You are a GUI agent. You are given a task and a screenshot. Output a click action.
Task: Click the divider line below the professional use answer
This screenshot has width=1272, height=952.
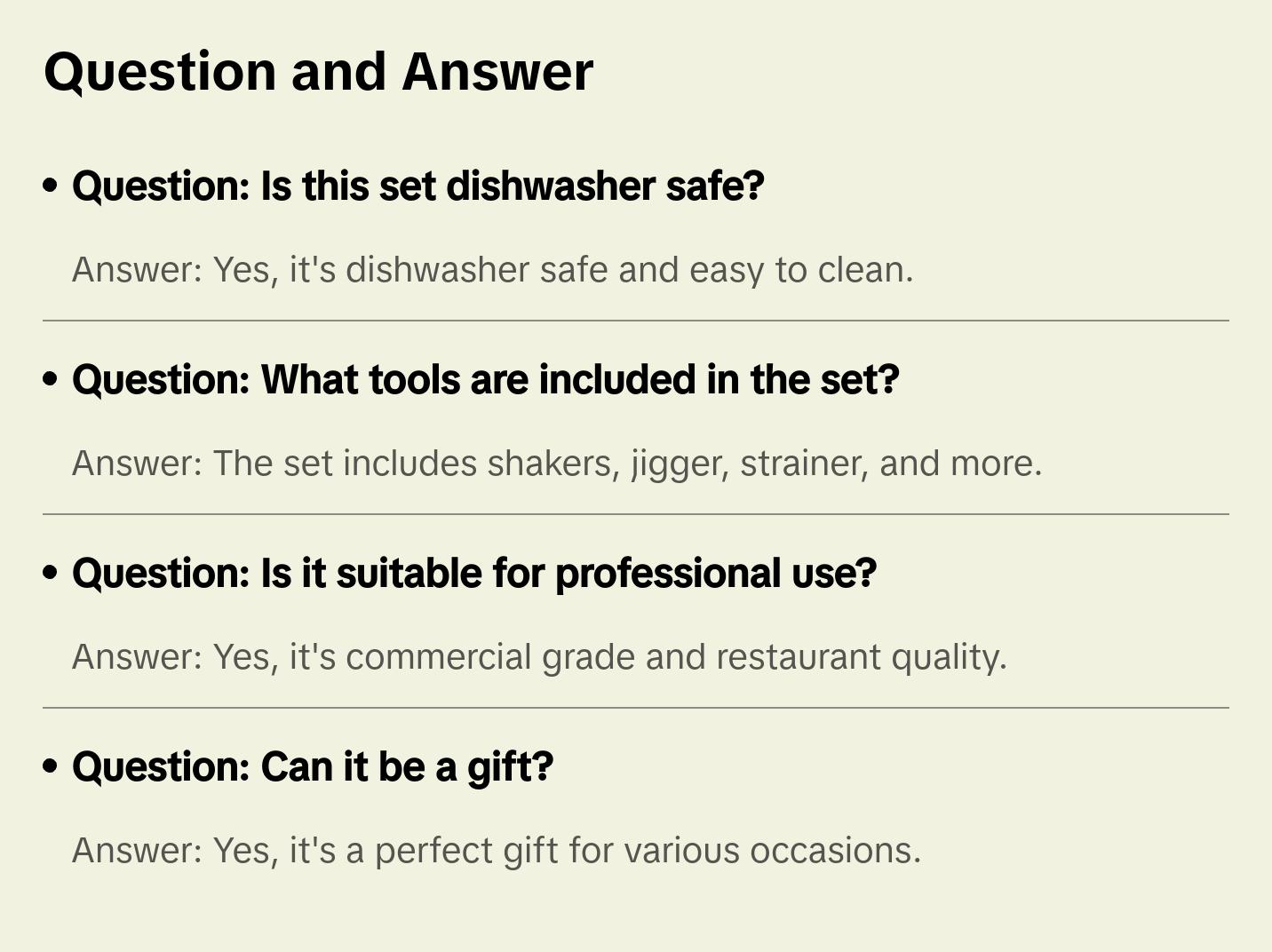(636, 708)
